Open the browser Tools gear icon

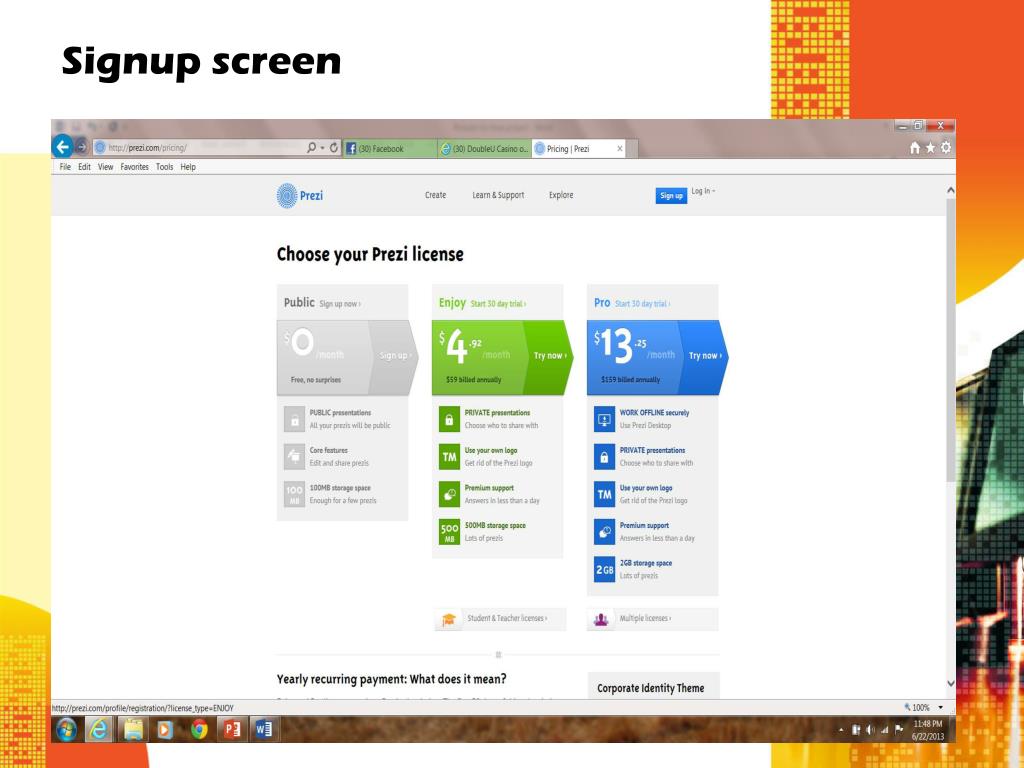(946, 148)
